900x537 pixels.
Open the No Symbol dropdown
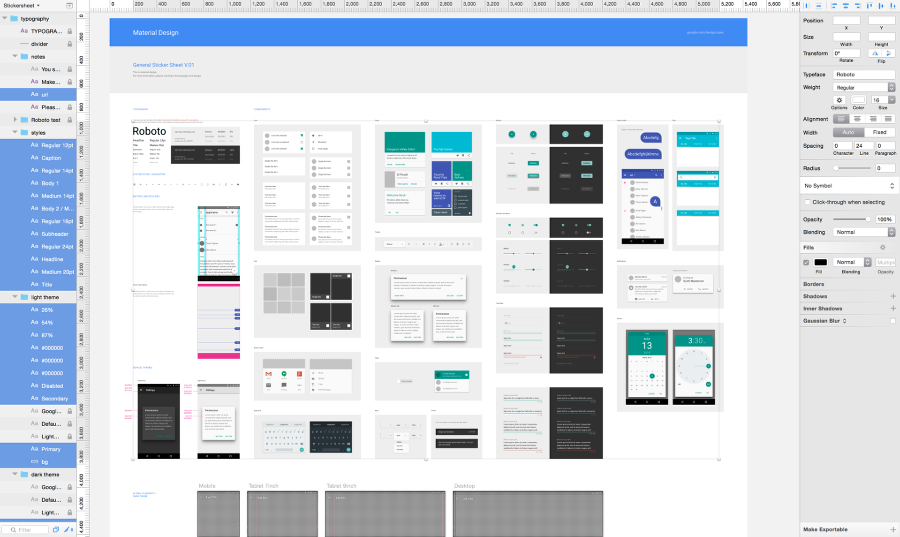pyautogui.click(x=848, y=186)
